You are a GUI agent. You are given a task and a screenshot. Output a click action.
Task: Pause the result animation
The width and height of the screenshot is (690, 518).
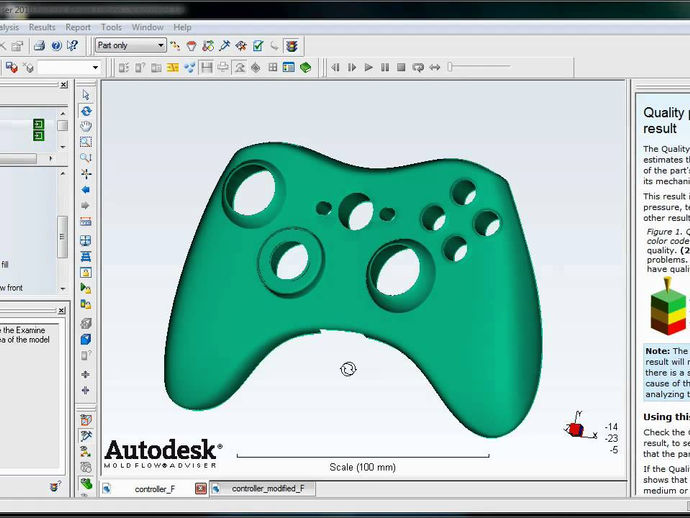[385, 67]
